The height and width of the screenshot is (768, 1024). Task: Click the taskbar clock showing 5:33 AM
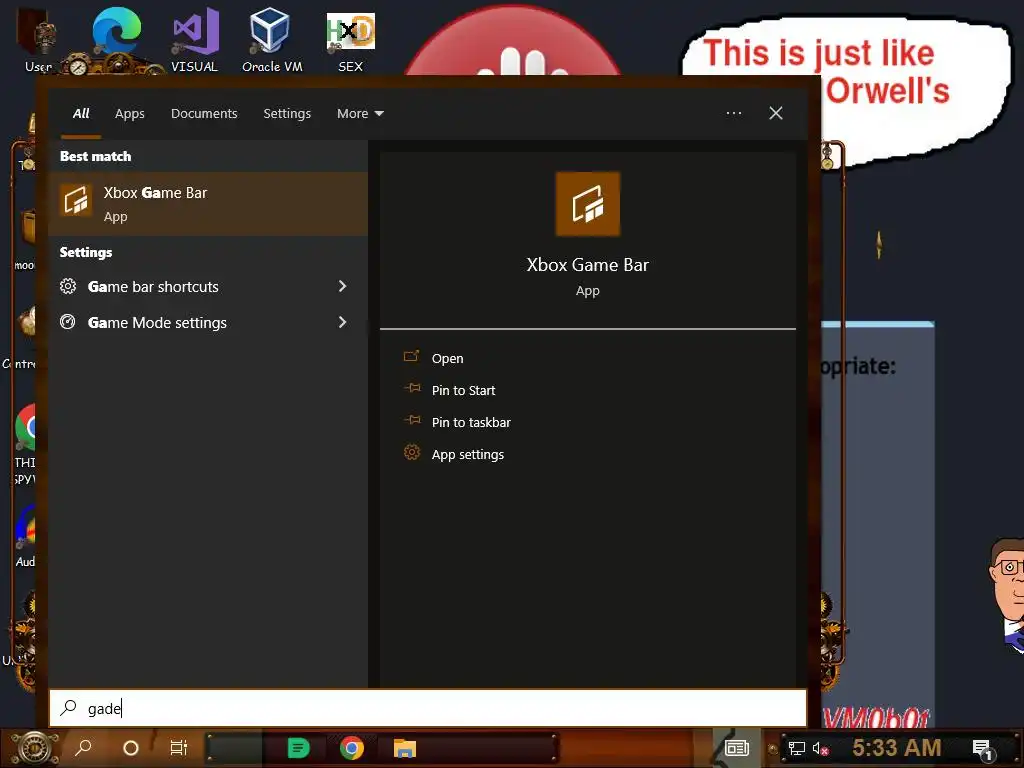[897, 747]
